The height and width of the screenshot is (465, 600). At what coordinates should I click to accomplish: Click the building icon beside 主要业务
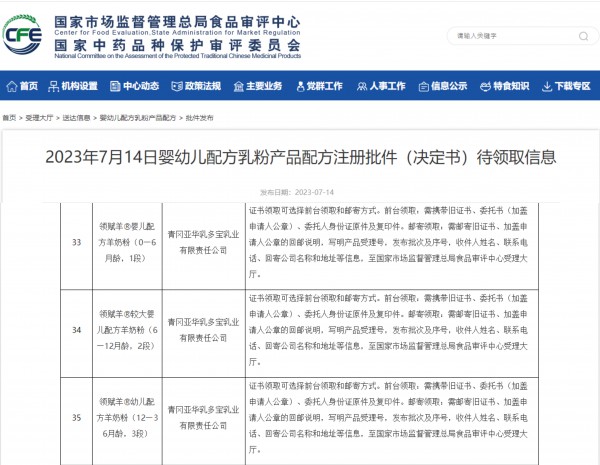tap(238, 86)
